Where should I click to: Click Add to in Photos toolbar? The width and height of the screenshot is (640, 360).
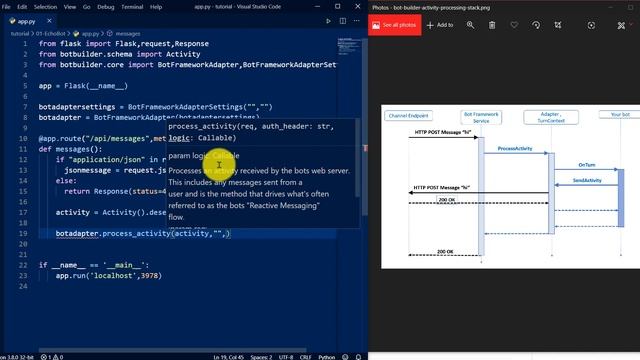440,25
